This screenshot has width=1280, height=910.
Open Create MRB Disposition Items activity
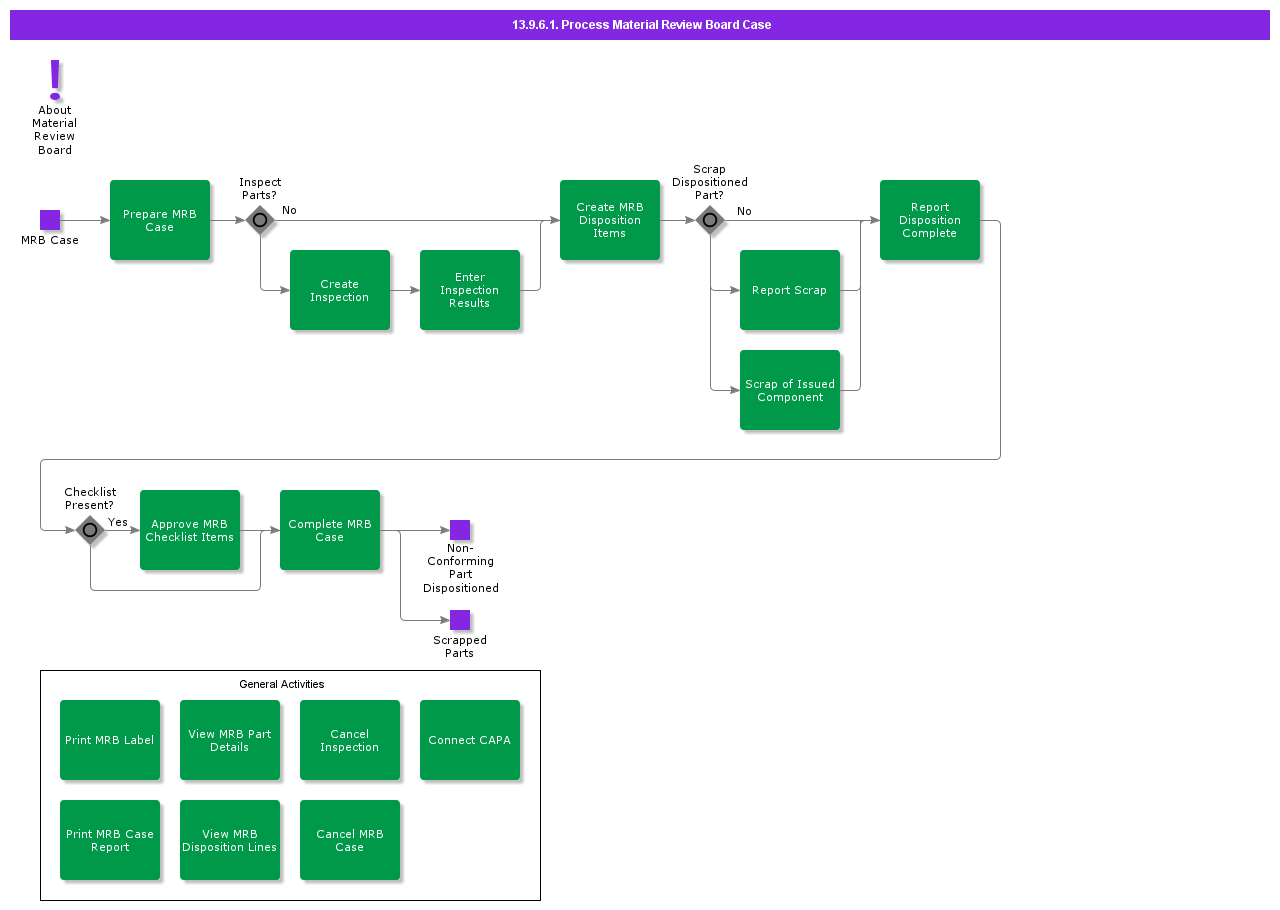[610, 220]
